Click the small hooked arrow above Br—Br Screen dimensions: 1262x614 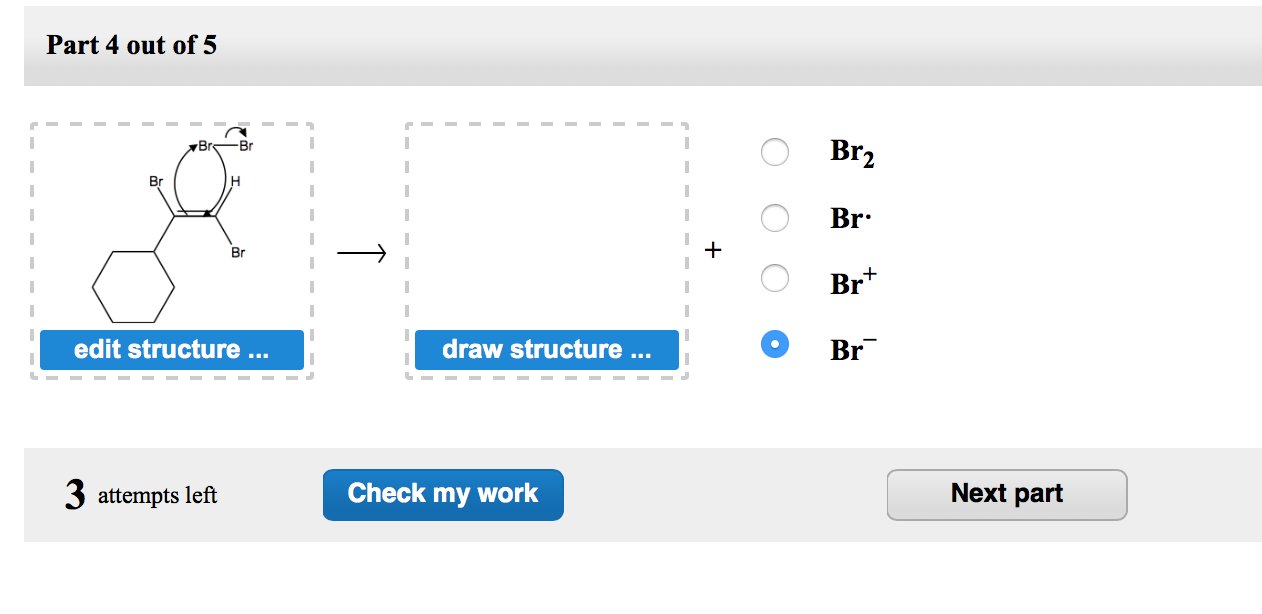tap(235, 130)
